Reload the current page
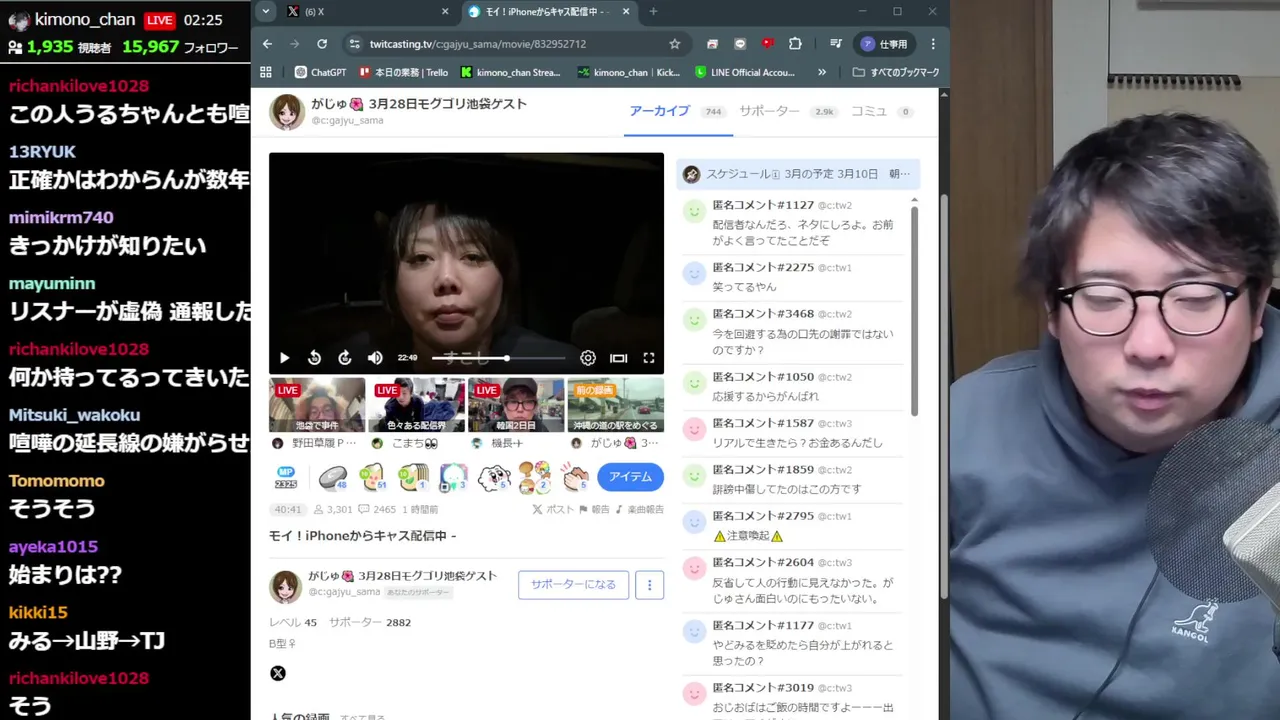The width and height of the screenshot is (1280, 720). point(322,44)
